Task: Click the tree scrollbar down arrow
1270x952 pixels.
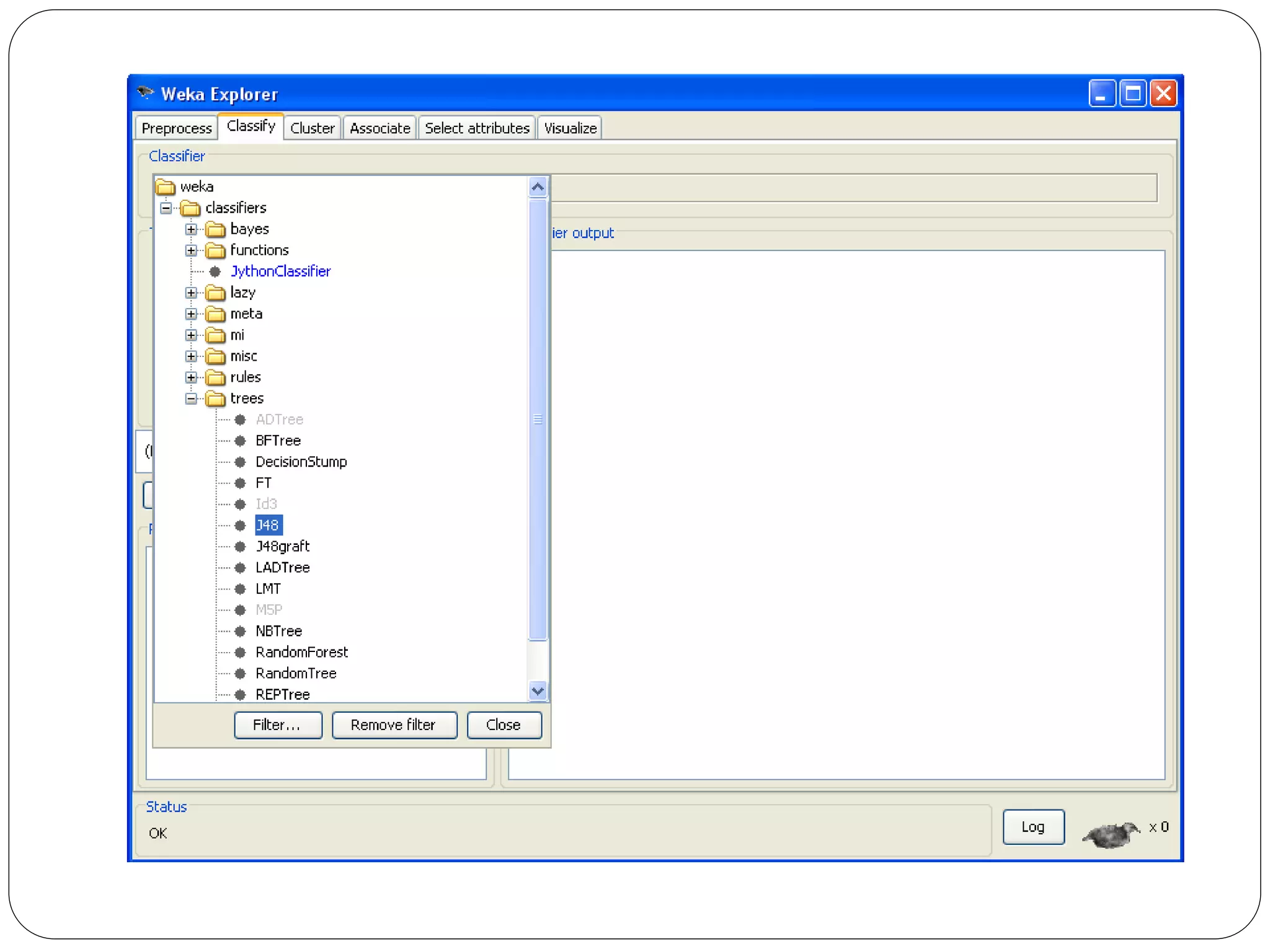Action: pos(538,690)
